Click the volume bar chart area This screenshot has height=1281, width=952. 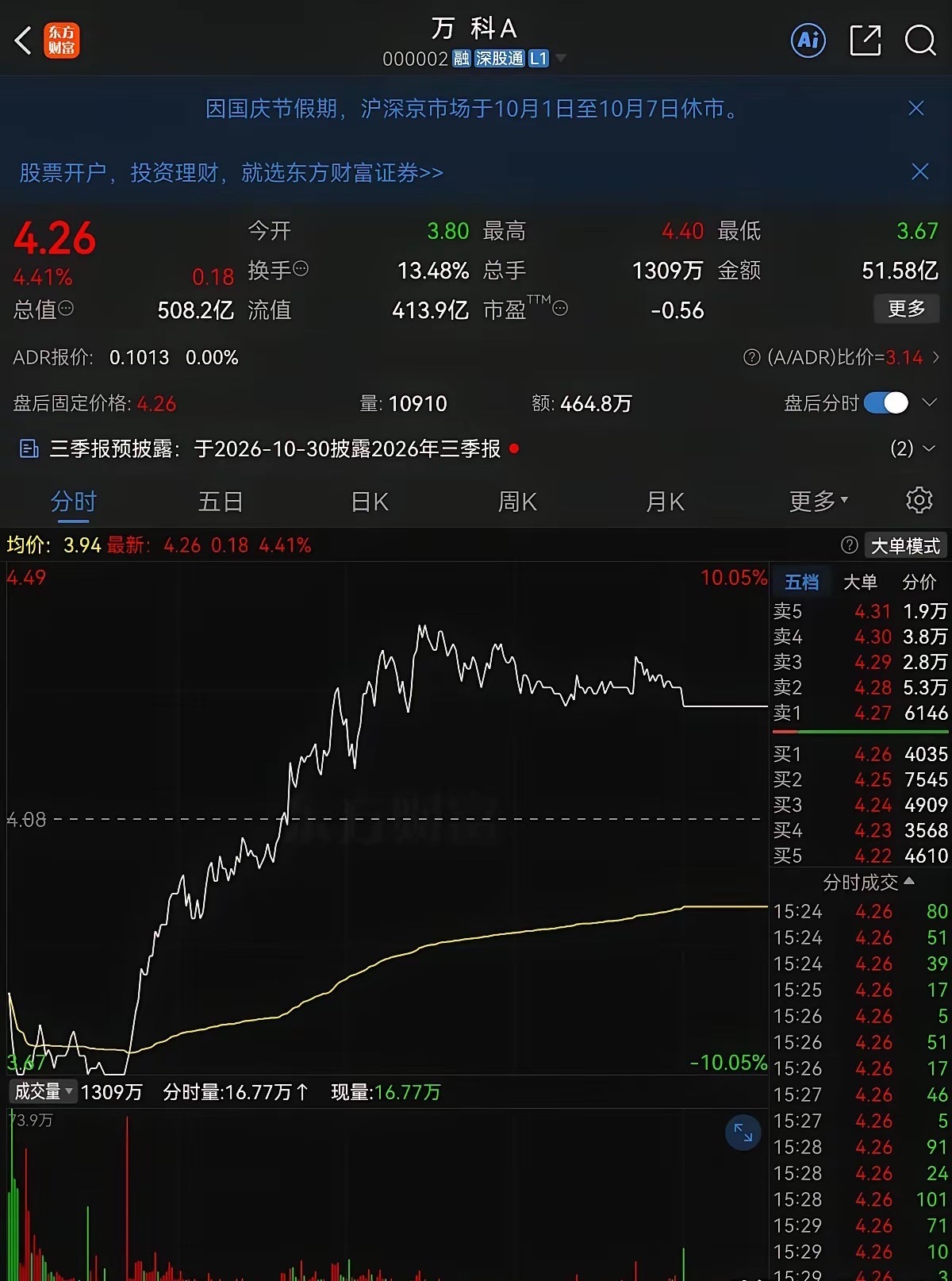pos(387,1194)
